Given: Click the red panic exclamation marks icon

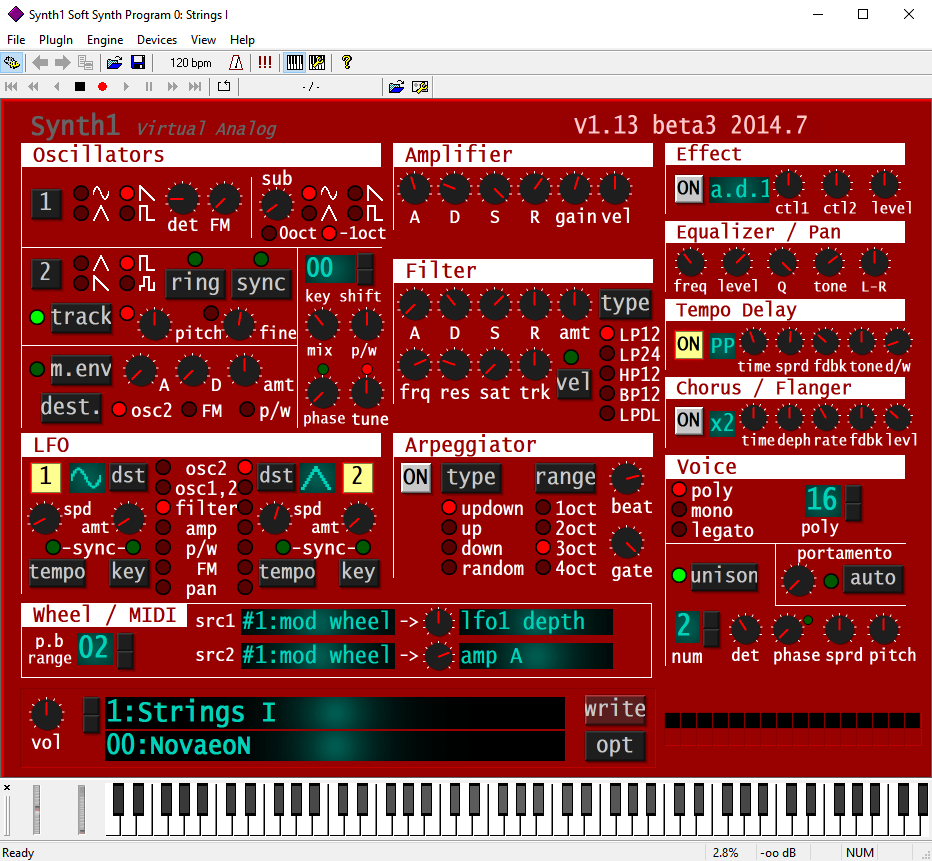Looking at the screenshot, I should click(265, 62).
